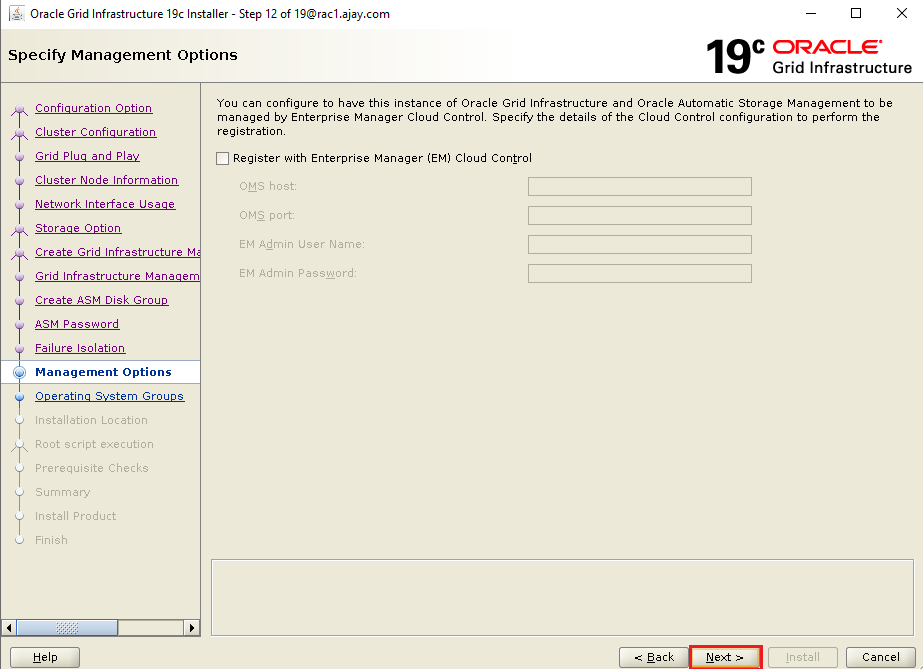Go to Create ASM Disk Group step
This screenshot has width=923, height=669.
(101, 300)
